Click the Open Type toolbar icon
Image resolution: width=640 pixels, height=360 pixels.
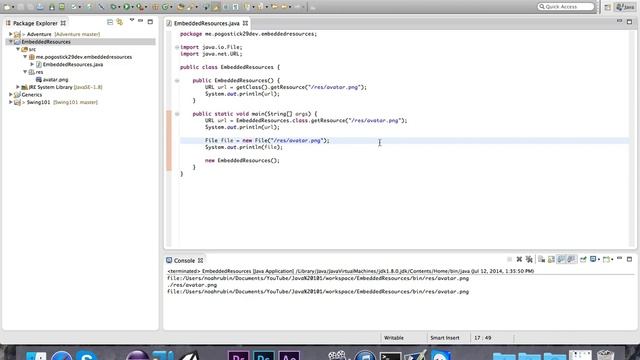[x=180, y=7]
